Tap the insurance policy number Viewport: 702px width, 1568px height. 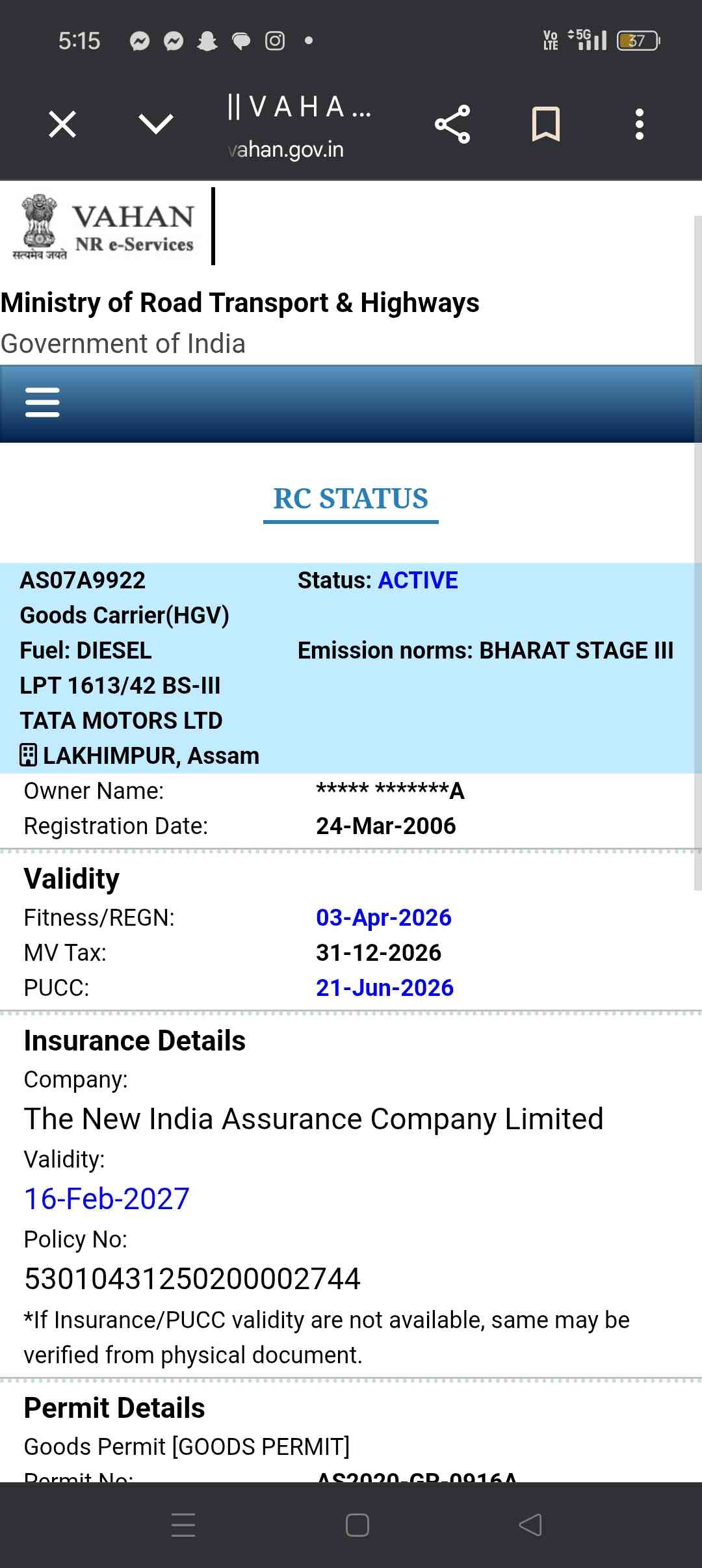[192, 1279]
